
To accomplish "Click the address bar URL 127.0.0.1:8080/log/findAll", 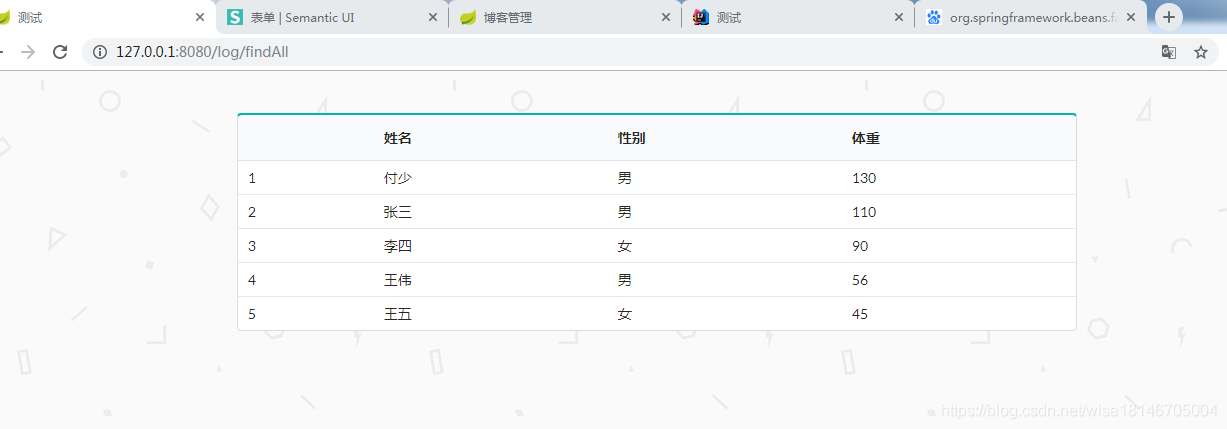I will [202, 52].
